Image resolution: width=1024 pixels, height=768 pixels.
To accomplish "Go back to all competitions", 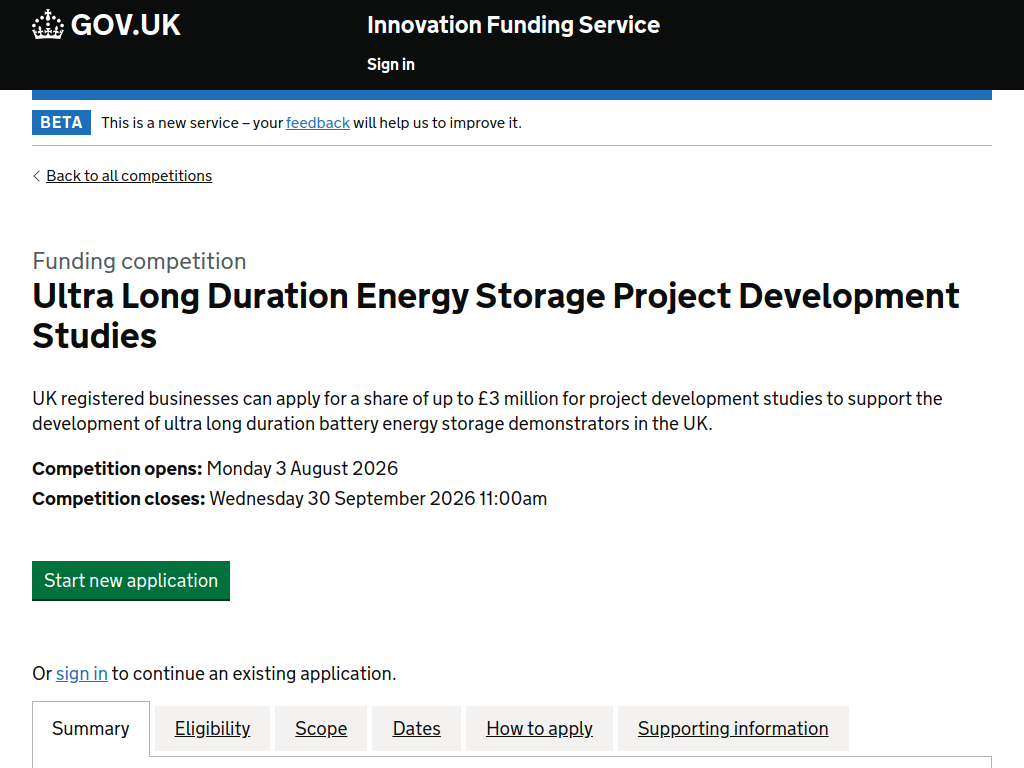I will click(x=129, y=176).
